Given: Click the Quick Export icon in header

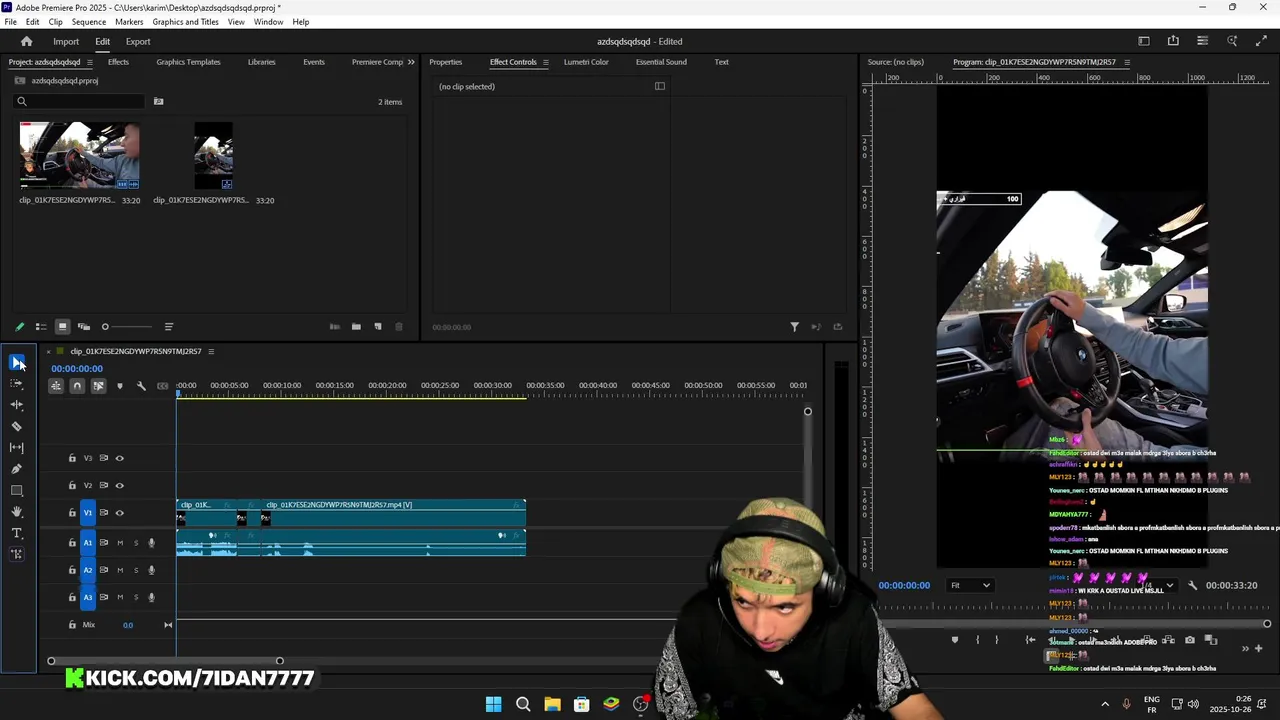Looking at the screenshot, I should (1173, 41).
